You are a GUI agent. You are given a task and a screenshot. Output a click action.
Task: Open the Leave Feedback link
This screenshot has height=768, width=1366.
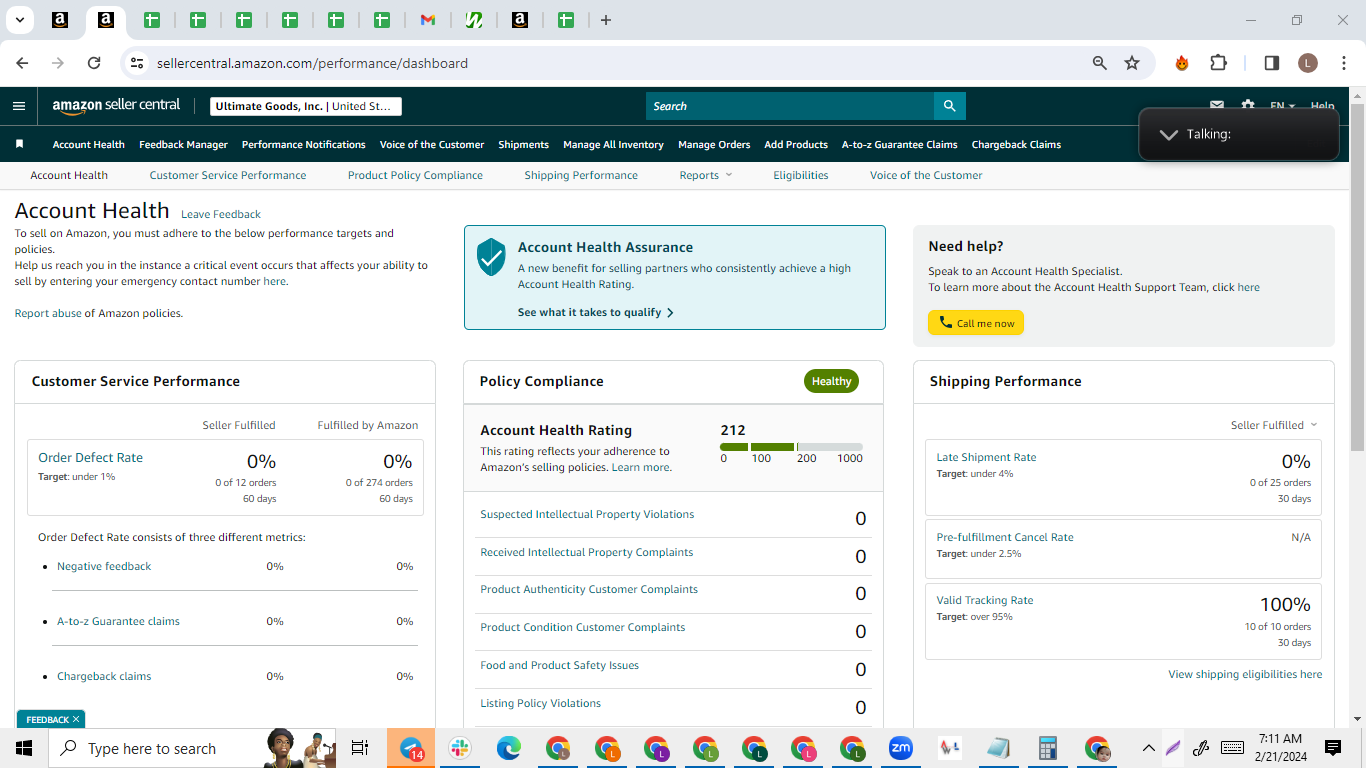(x=221, y=214)
